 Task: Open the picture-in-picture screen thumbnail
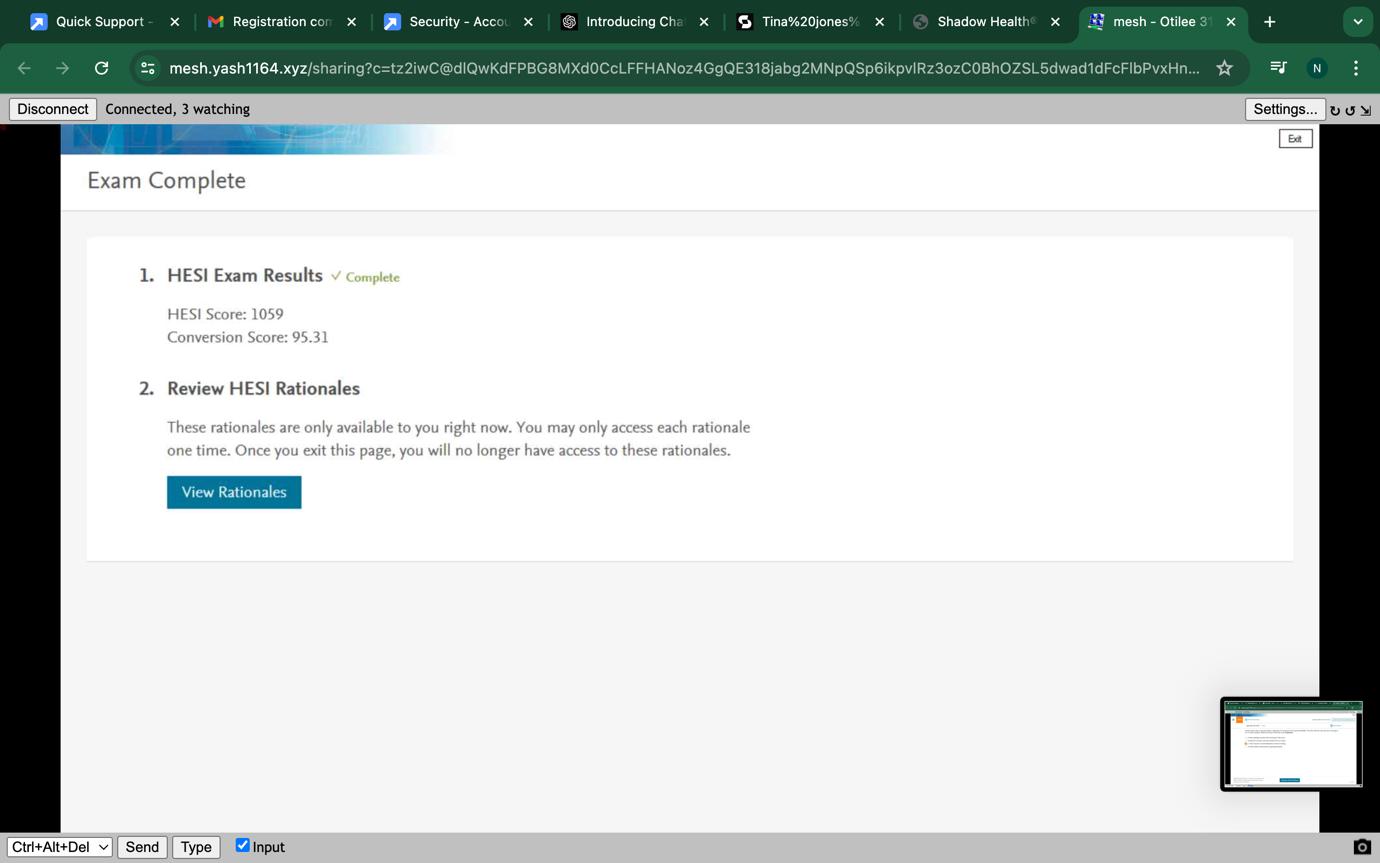pyautogui.click(x=1292, y=745)
